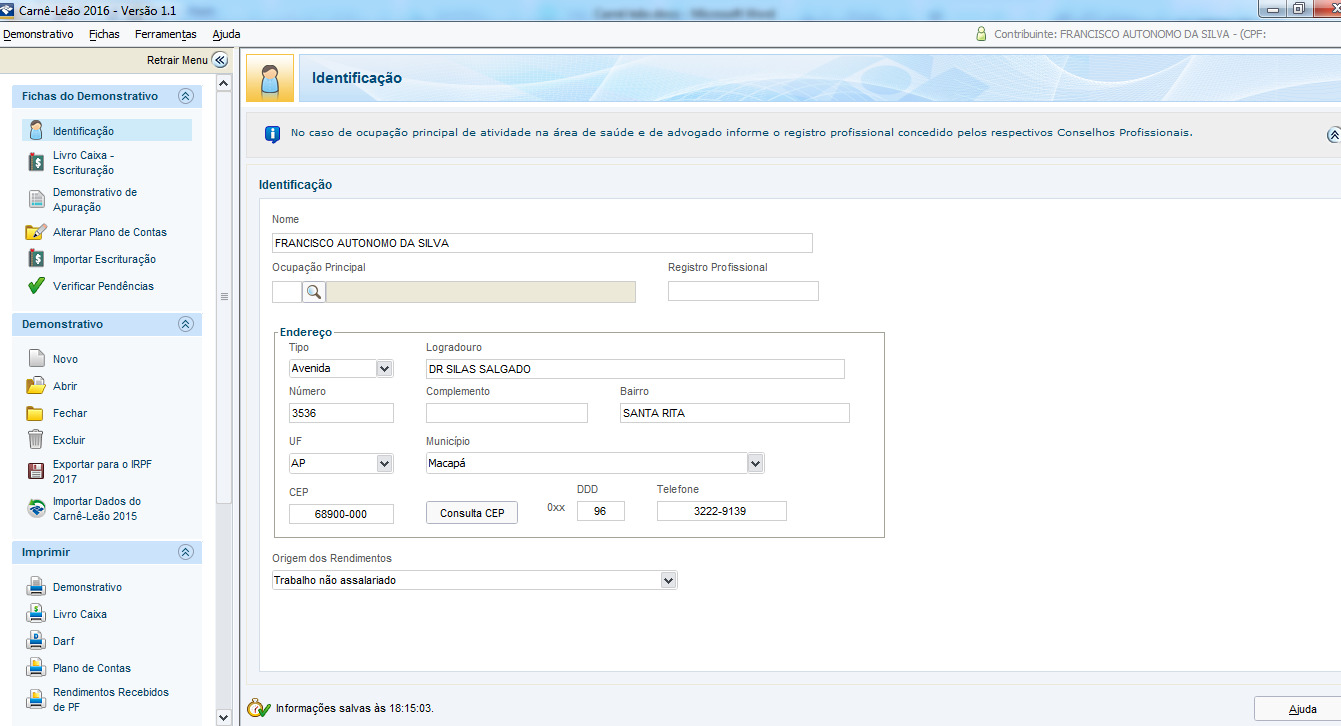Click the green padlock Contribuinte icon
Viewport: 1341px width, 726px height.
[982, 34]
